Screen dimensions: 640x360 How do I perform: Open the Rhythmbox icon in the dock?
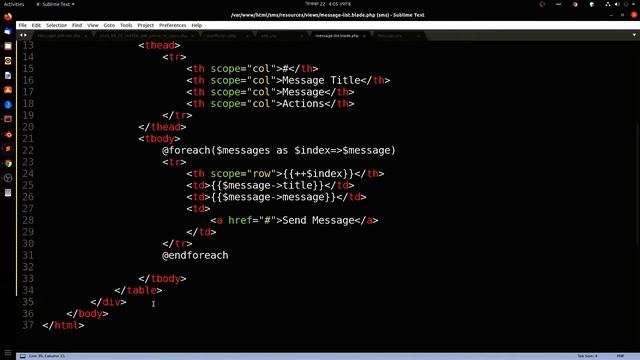point(8,61)
